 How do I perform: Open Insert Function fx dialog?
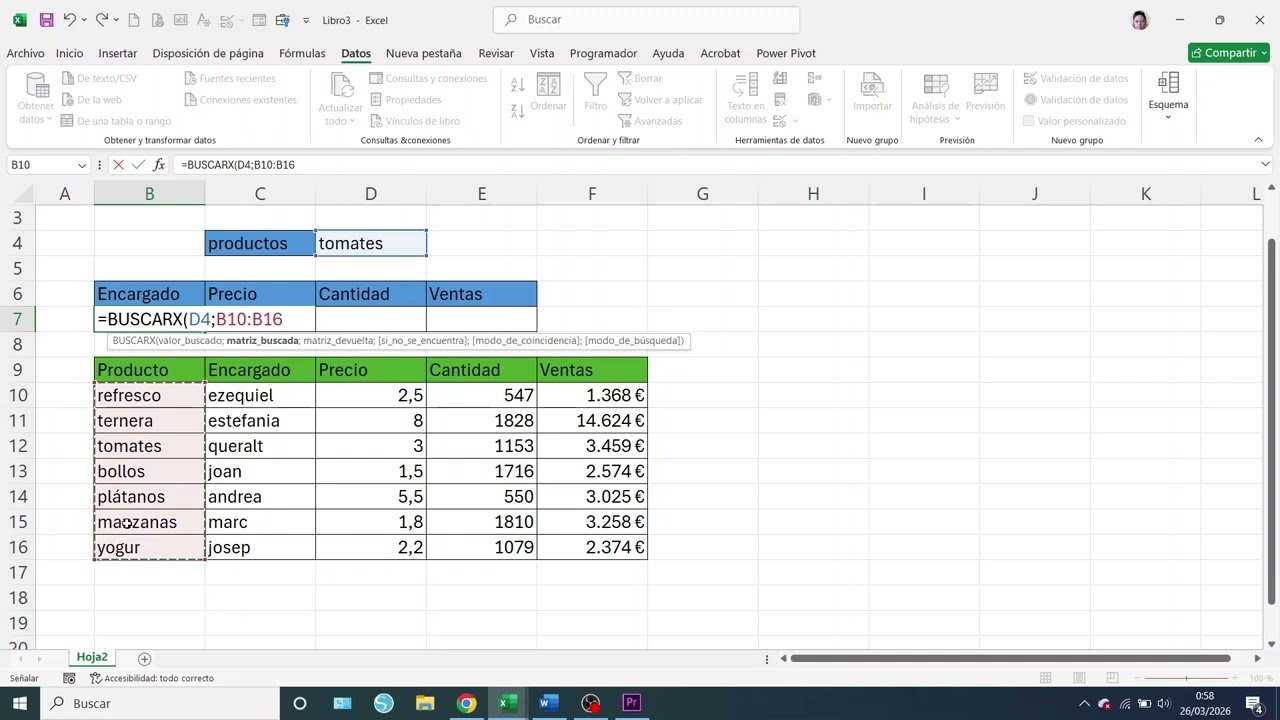tap(159, 165)
